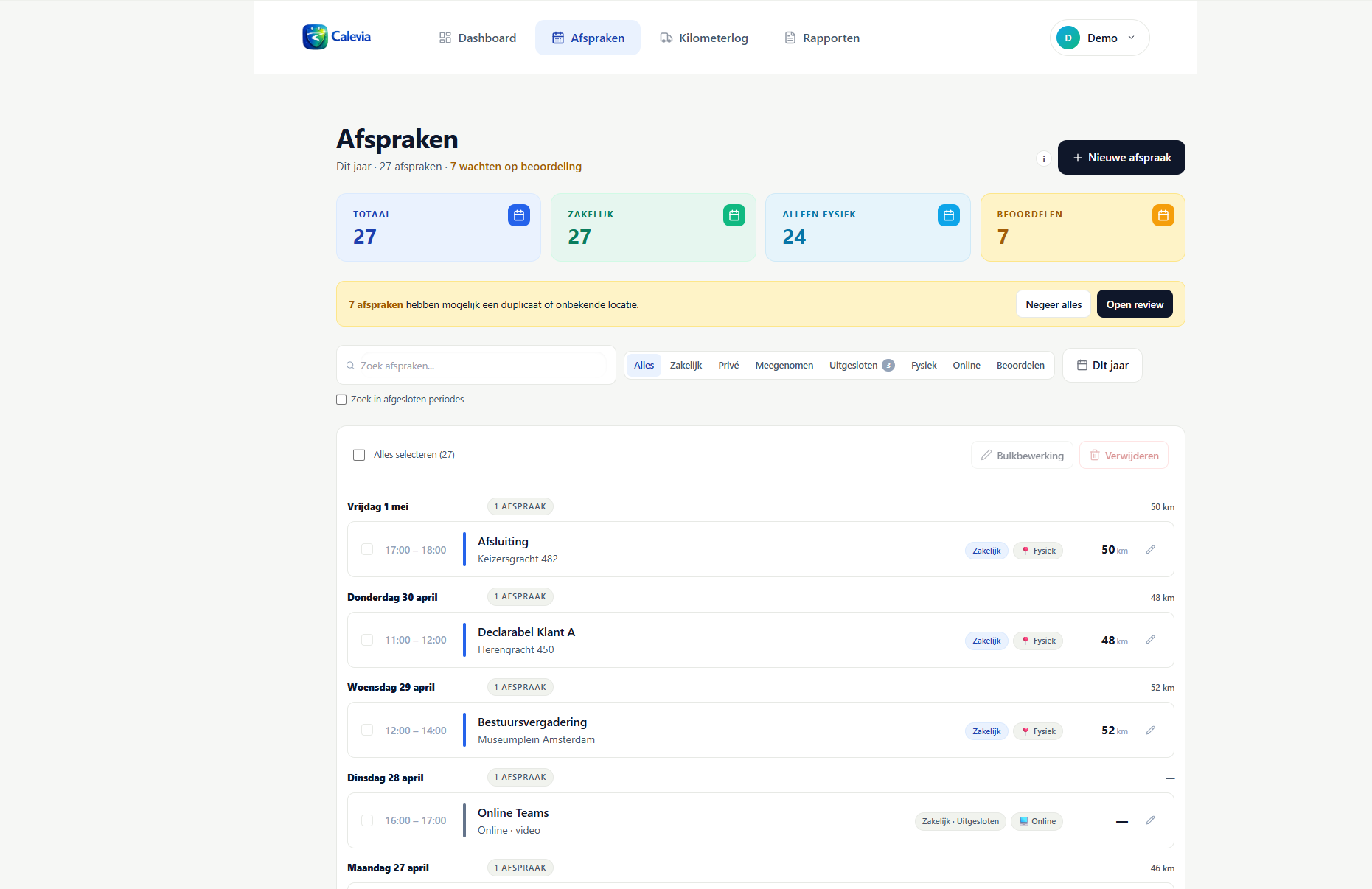Click the Donderdag 30 april date header
The image size is (1372, 889).
(392, 598)
